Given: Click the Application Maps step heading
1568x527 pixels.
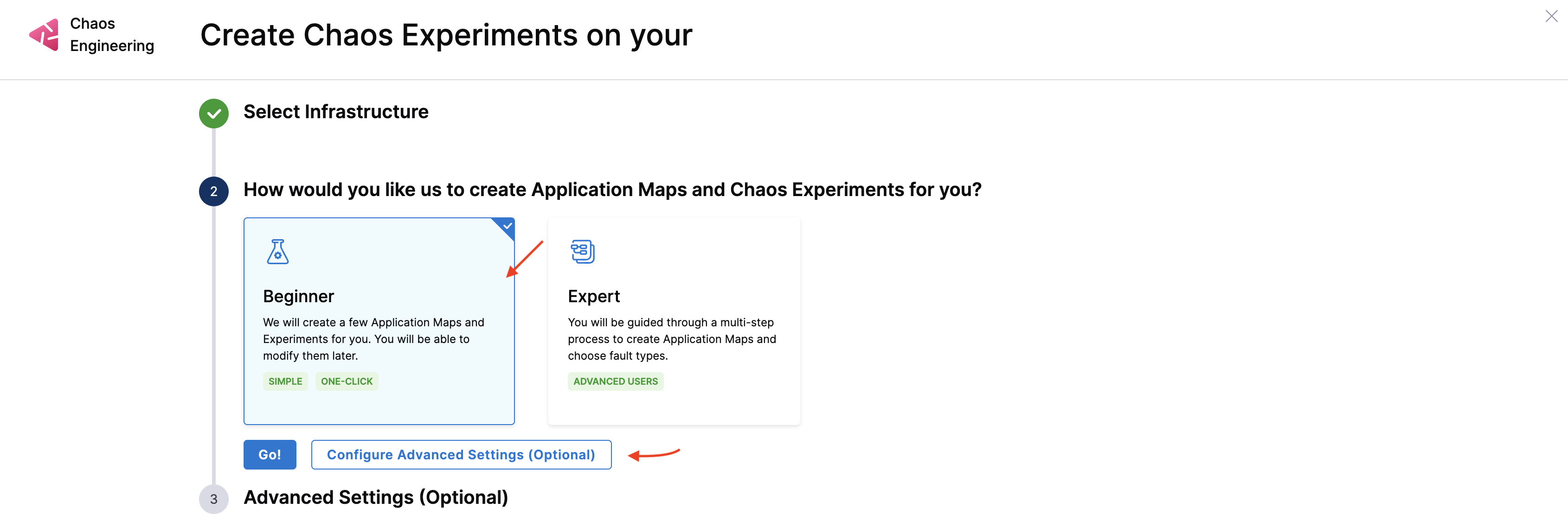Looking at the screenshot, I should [x=612, y=190].
